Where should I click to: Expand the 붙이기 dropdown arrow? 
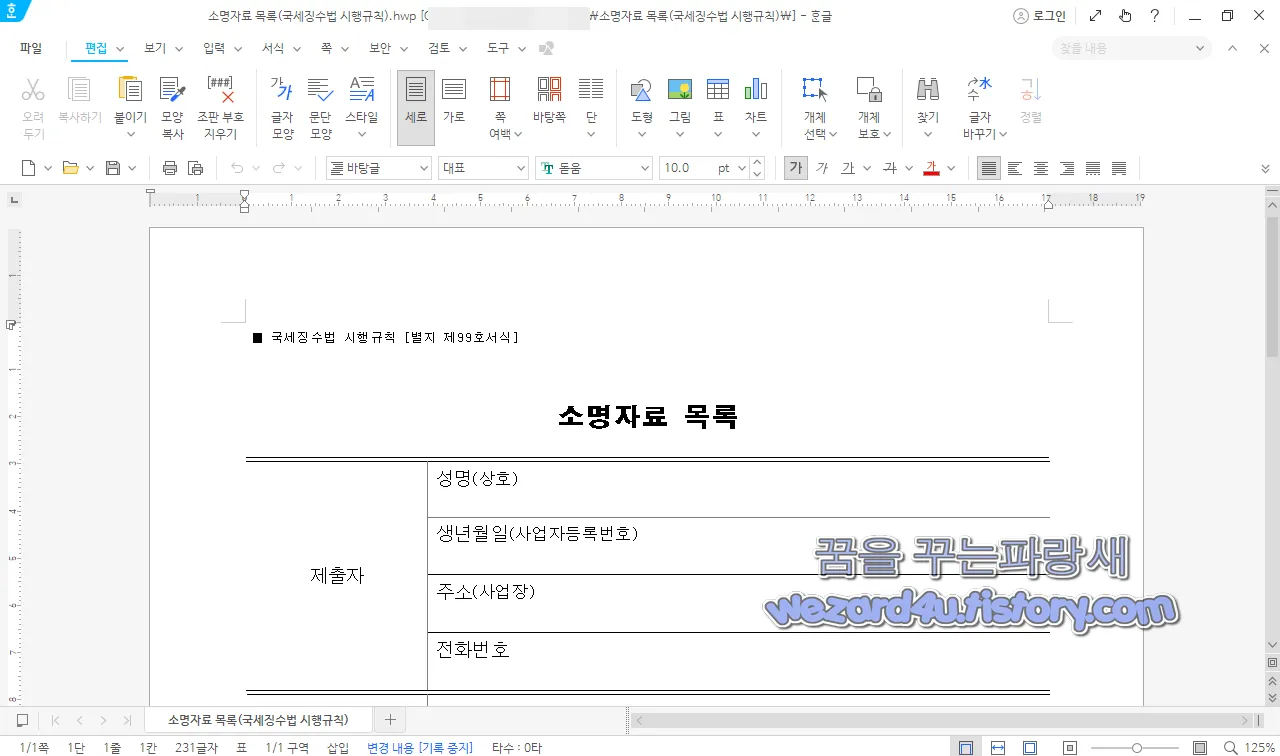pos(130,134)
